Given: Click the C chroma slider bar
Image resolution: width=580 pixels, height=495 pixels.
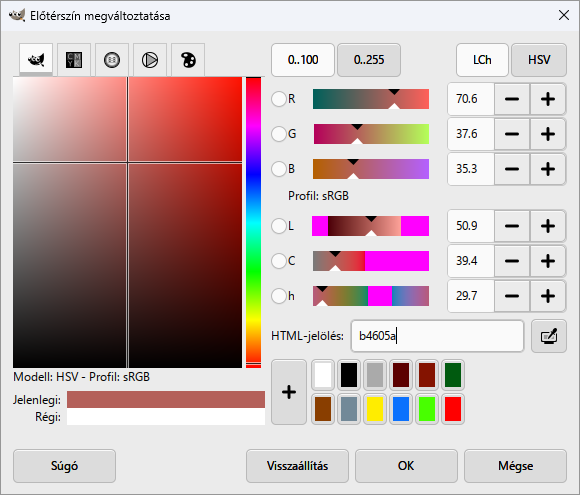Looking at the screenshot, I should [x=371, y=261].
